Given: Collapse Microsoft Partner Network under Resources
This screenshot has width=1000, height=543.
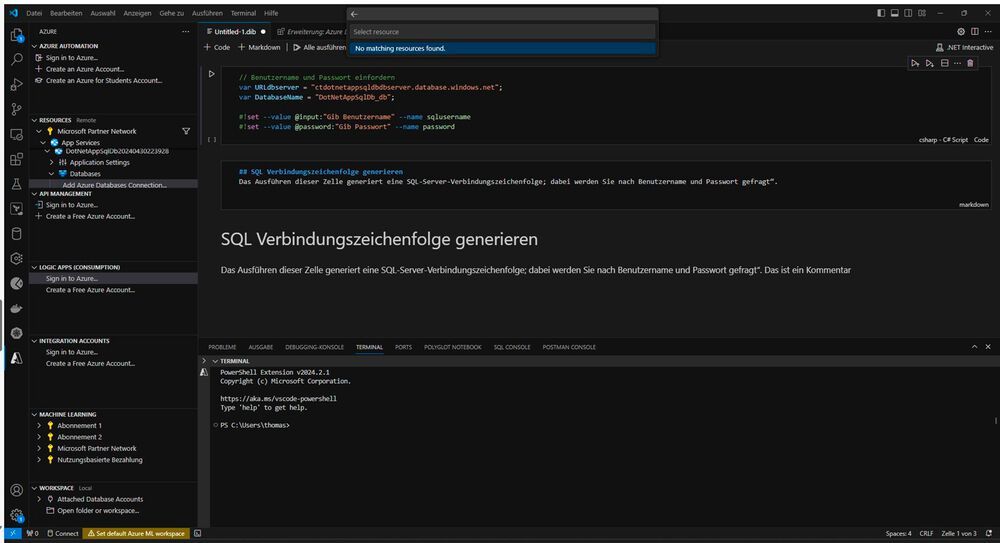Looking at the screenshot, I should (x=39, y=131).
